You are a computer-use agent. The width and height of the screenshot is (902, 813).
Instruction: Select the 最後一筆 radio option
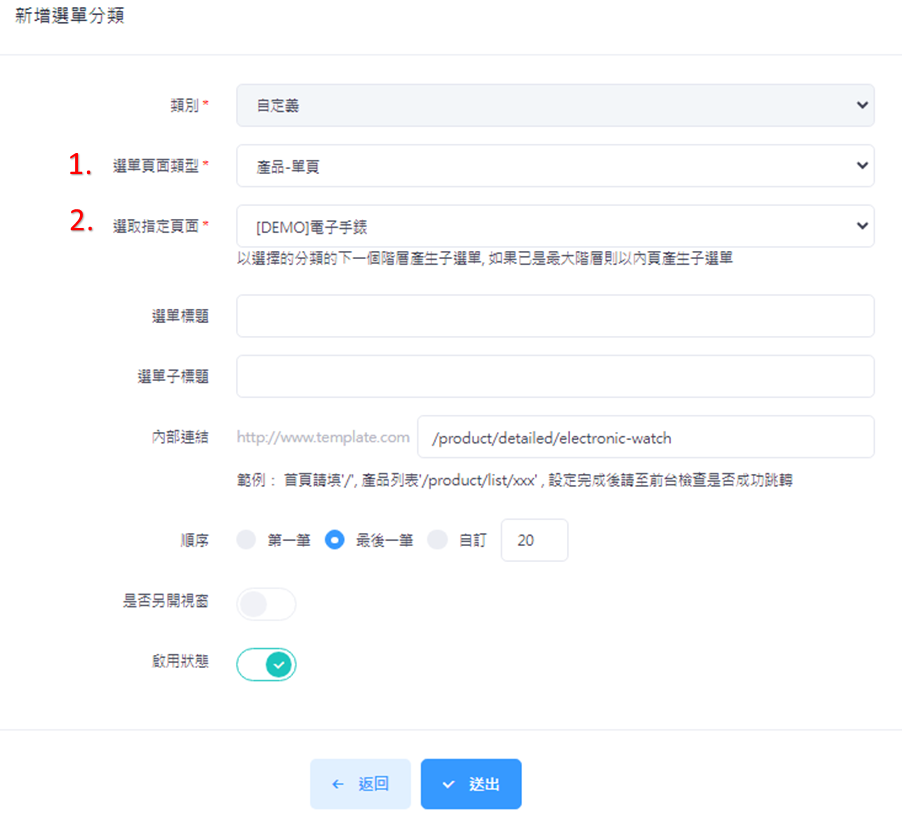click(335, 540)
